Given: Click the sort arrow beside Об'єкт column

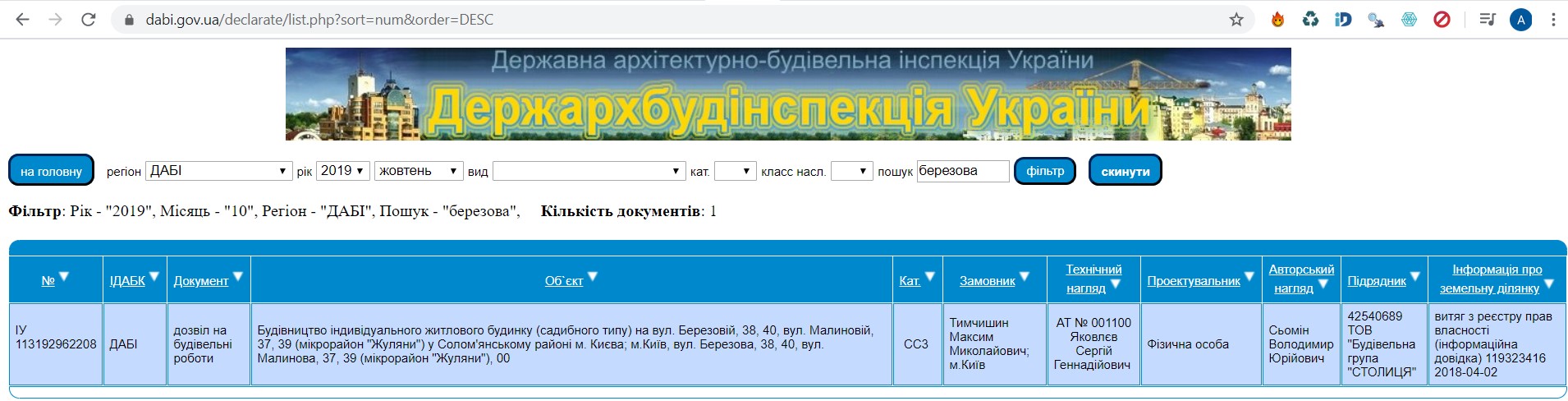Looking at the screenshot, I should point(593,277).
